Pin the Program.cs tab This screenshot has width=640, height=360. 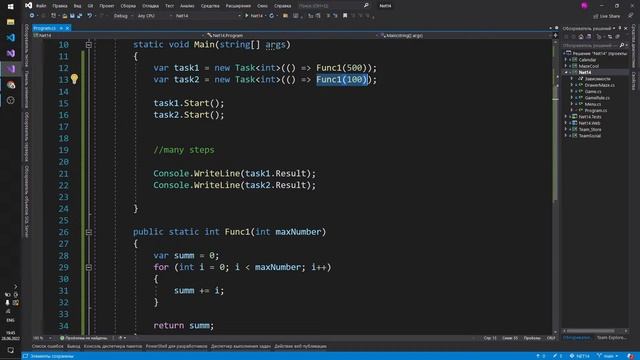pos(61,28)
